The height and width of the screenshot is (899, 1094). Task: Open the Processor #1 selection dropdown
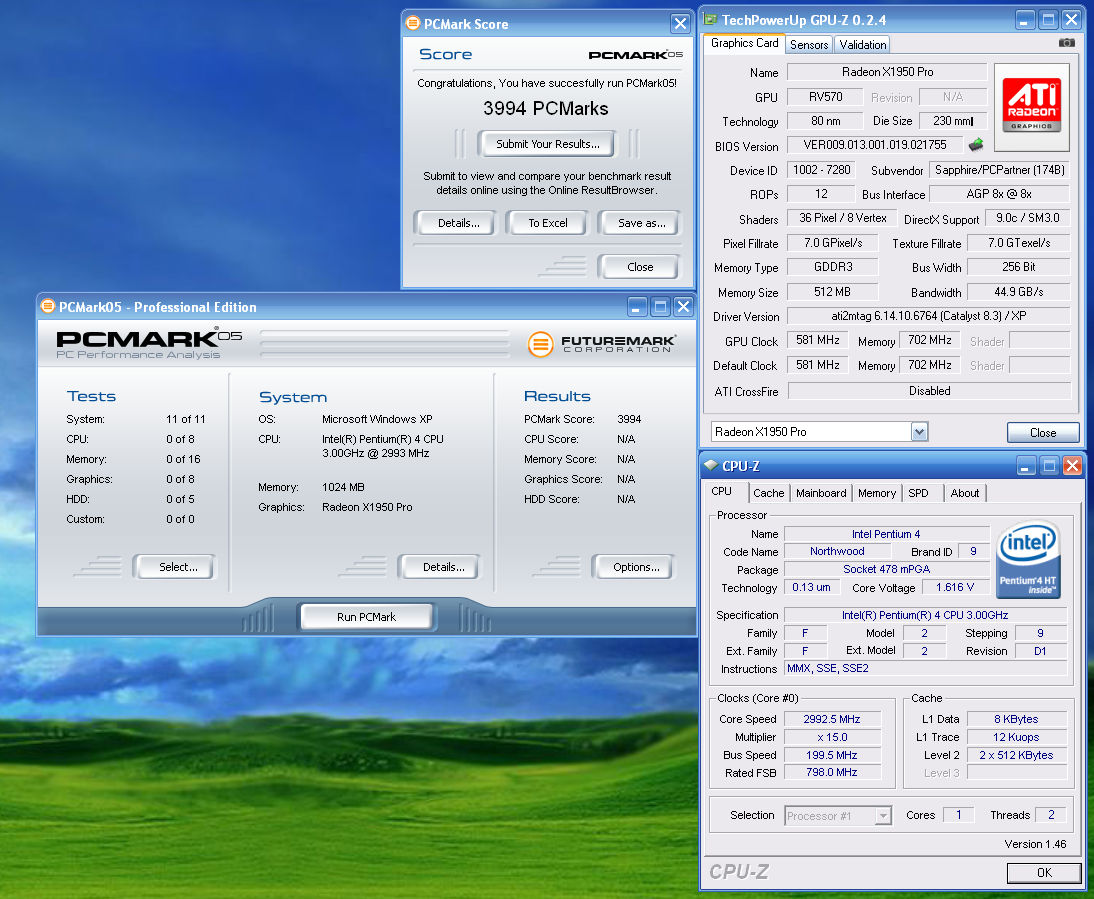tap(883, 815)
